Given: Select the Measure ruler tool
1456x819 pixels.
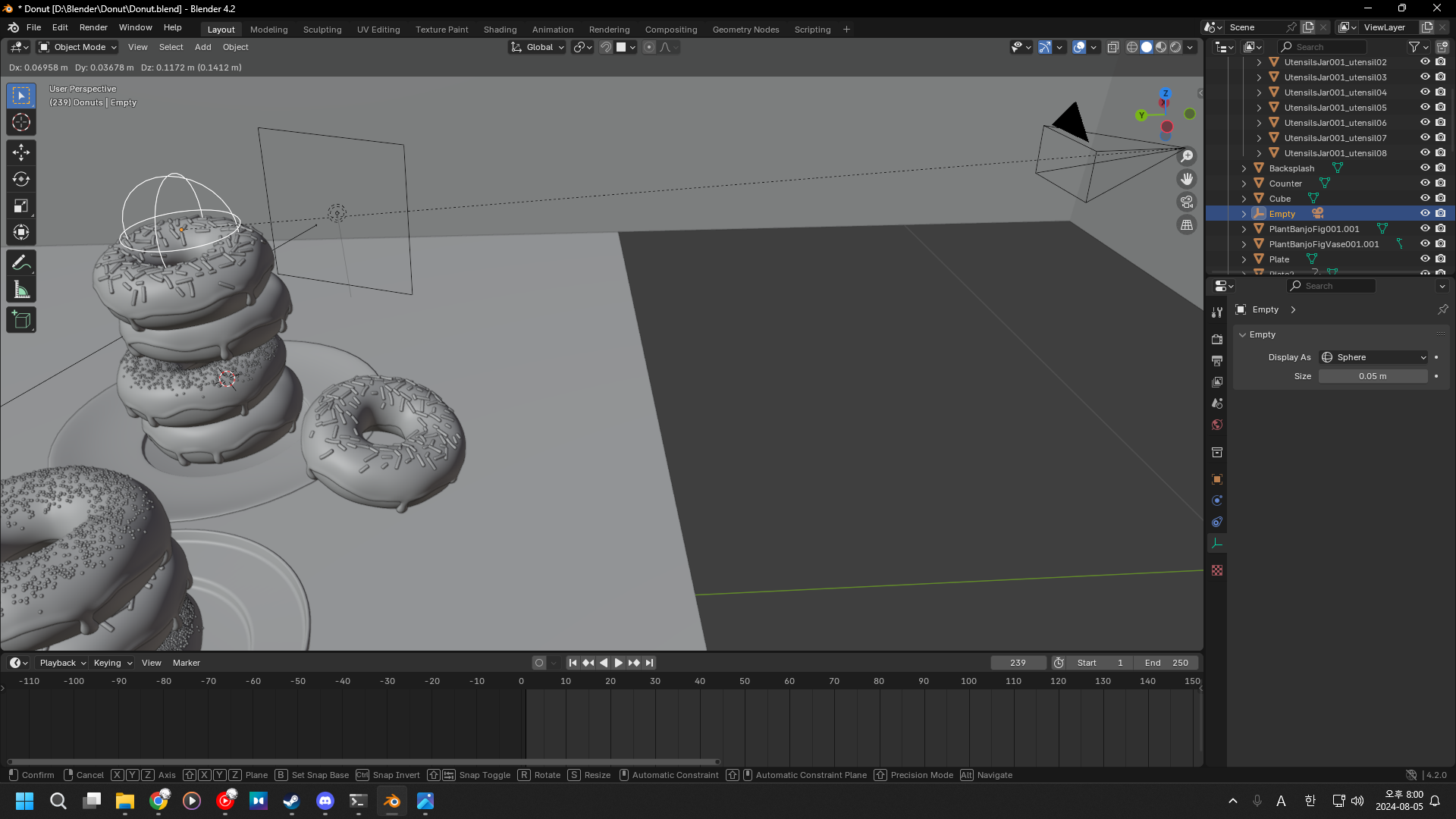Looking at the screenshot, I should [x=21, y=290].
